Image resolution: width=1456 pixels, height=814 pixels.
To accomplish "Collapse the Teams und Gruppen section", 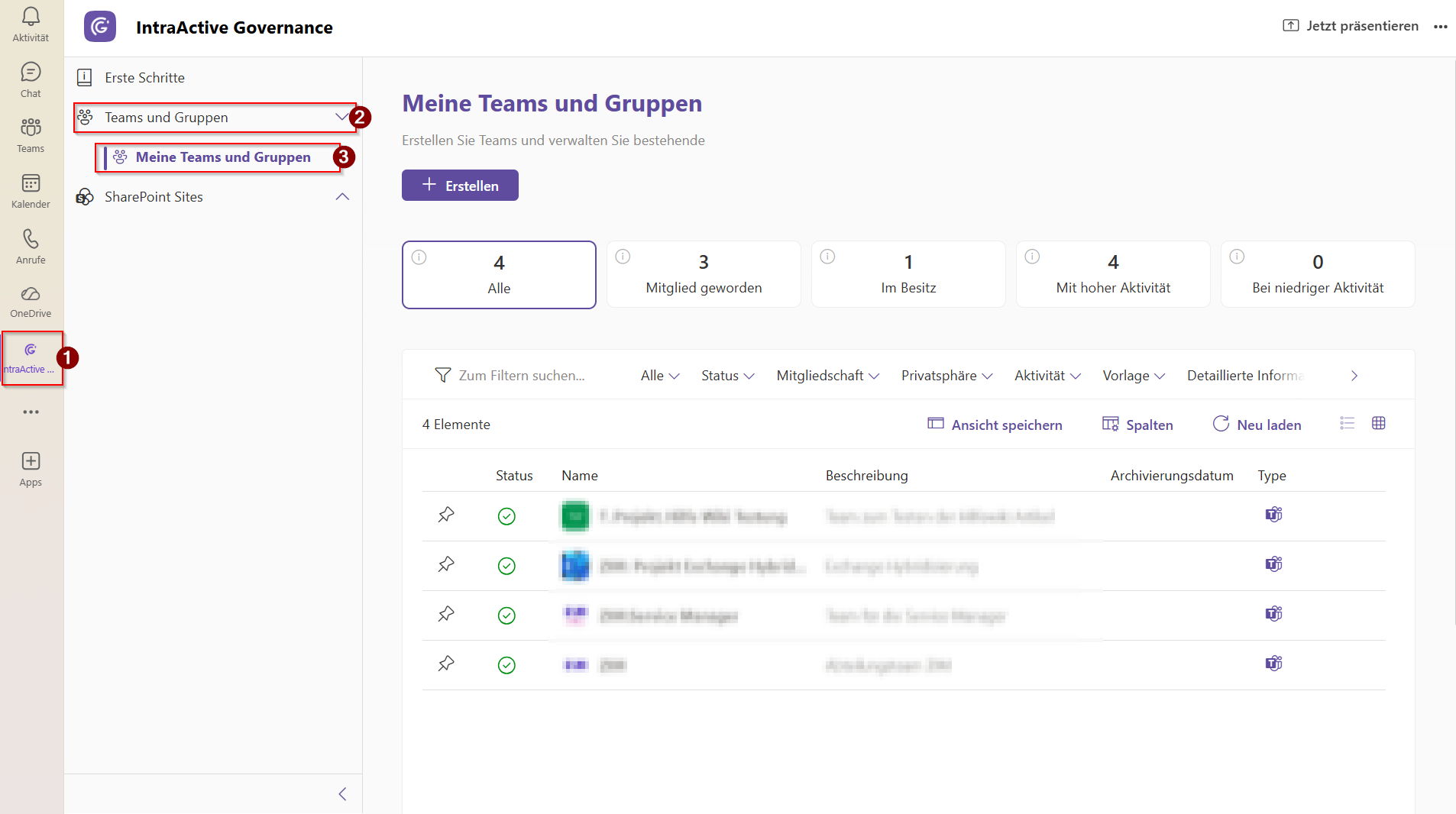I will tap(341, 117).
